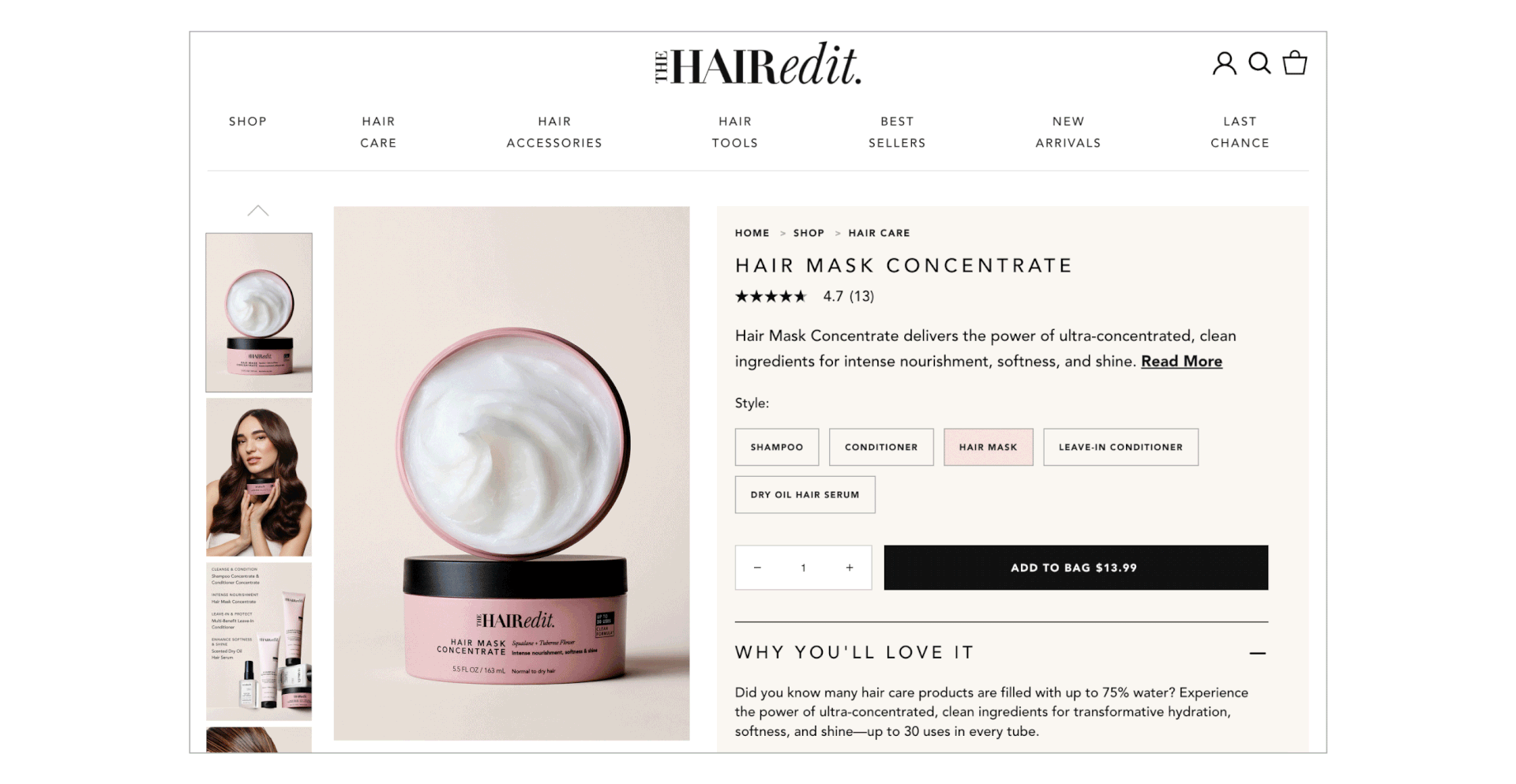Open the Hair Care menu

pos(378,132)
